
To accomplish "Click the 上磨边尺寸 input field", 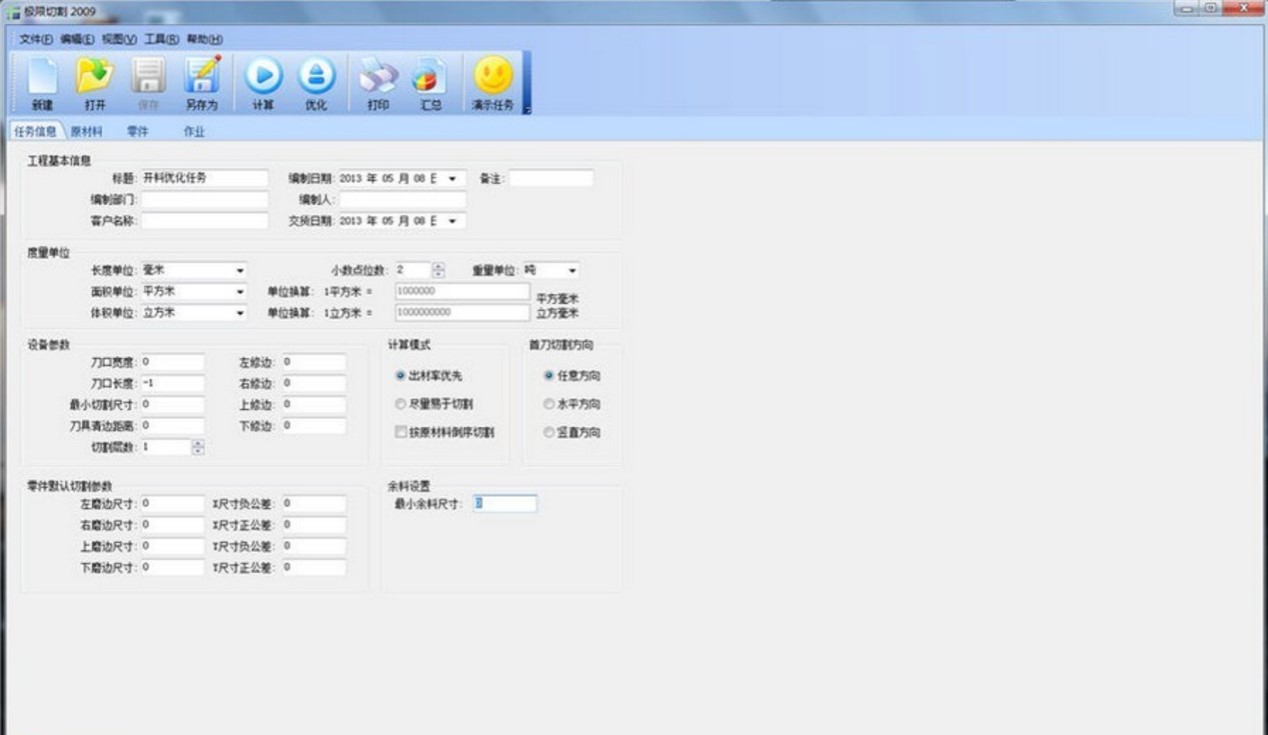I will tap(172, 546).
